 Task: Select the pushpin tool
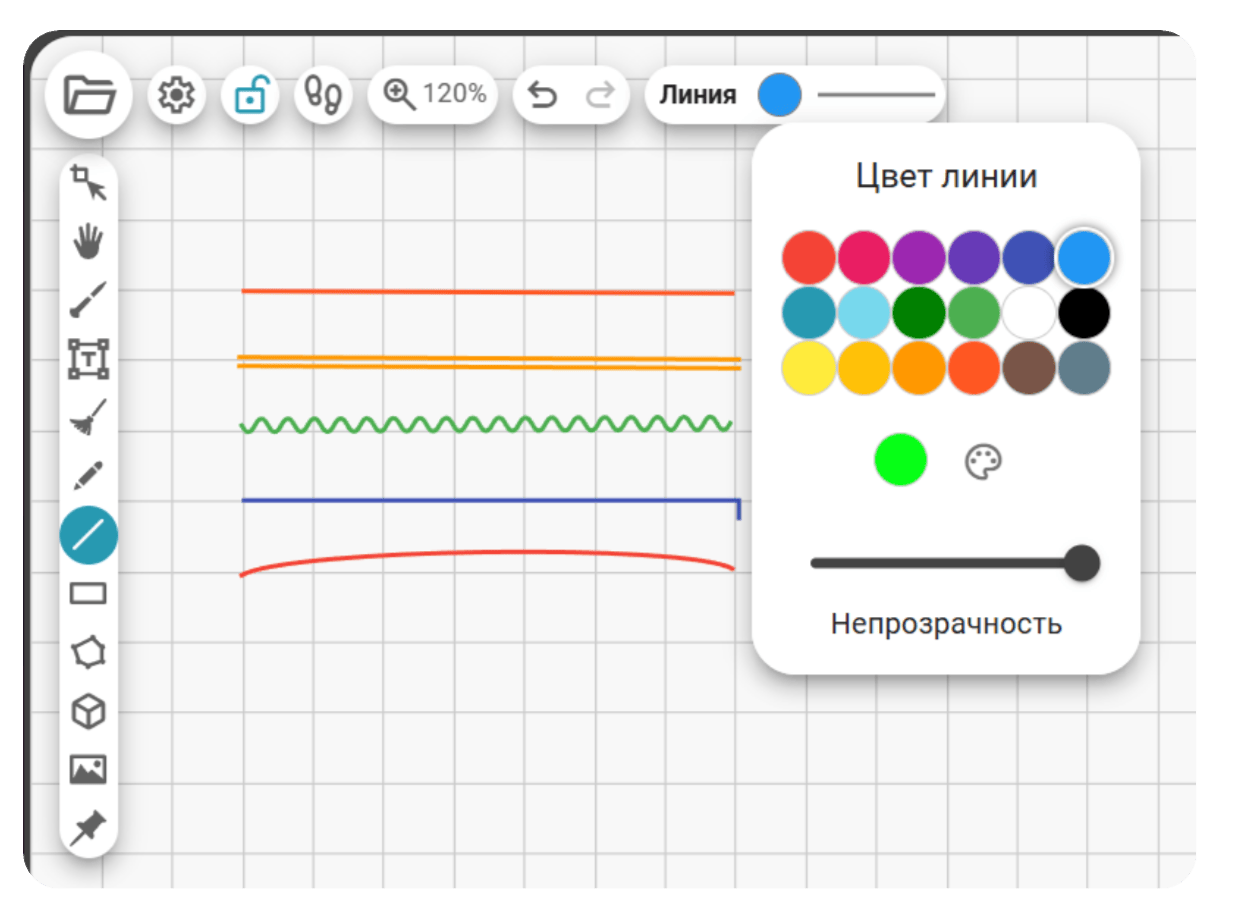(89, 829)
